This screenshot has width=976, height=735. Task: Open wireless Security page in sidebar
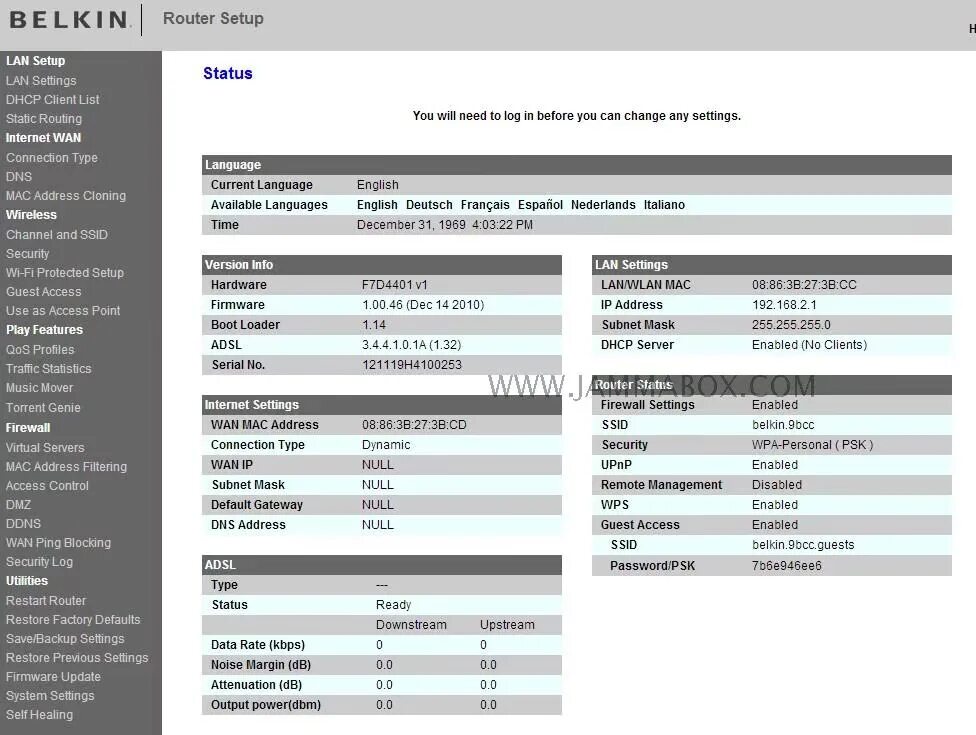coord(27,253)
